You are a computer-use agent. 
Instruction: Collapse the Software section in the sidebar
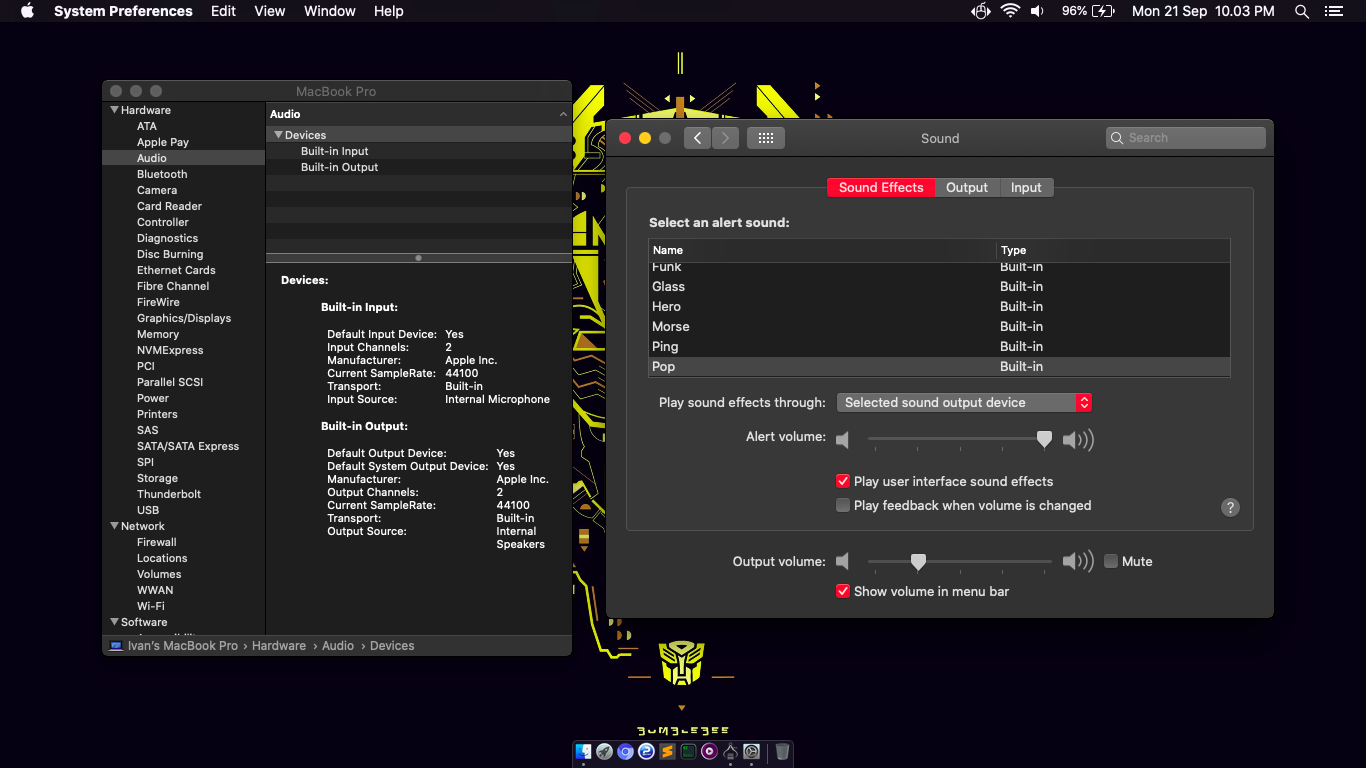tap(115, 622)
